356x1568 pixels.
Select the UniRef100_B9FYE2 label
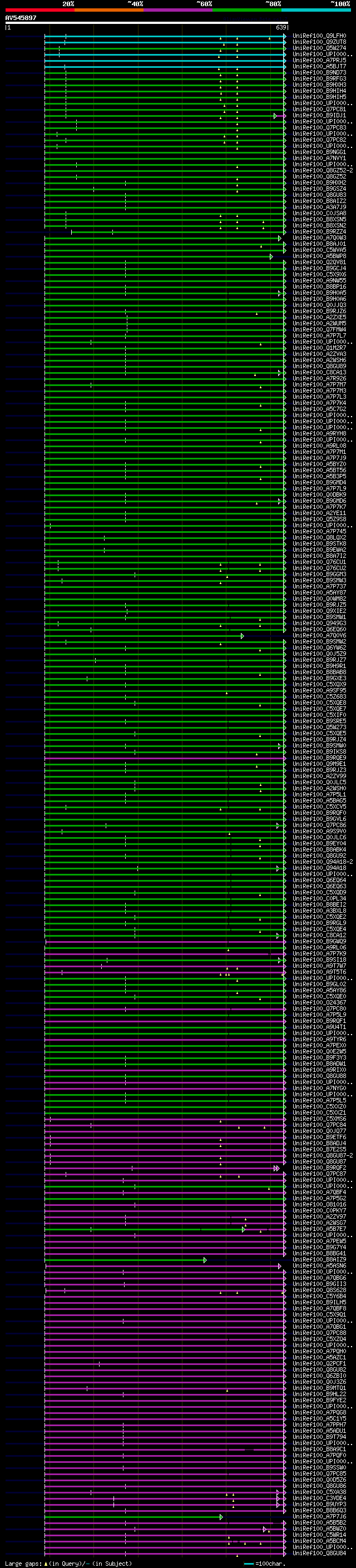click(319, 1400)
